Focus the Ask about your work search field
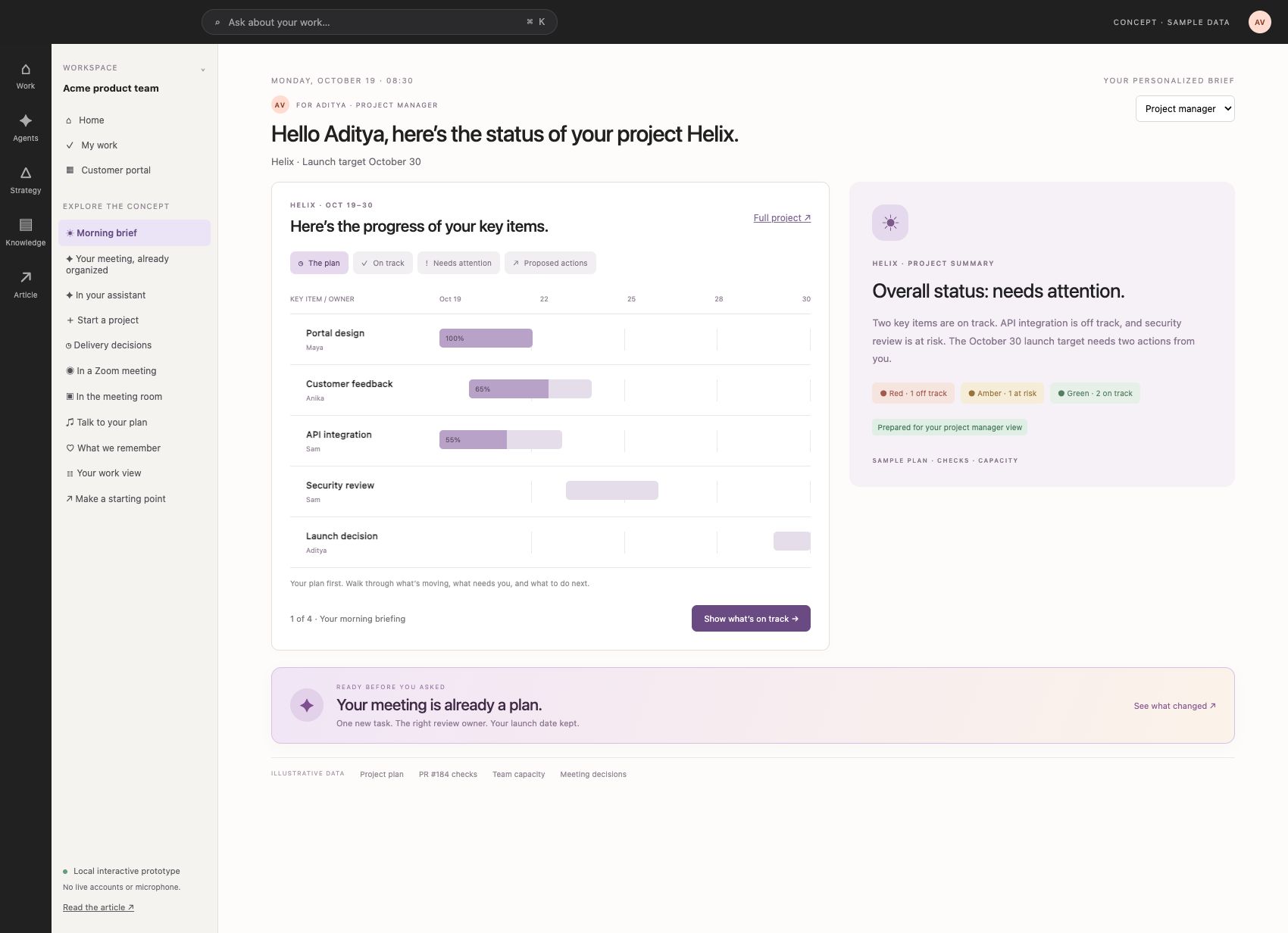The width and height of the screenshot is (1288, 933). (x=379, y=22)
